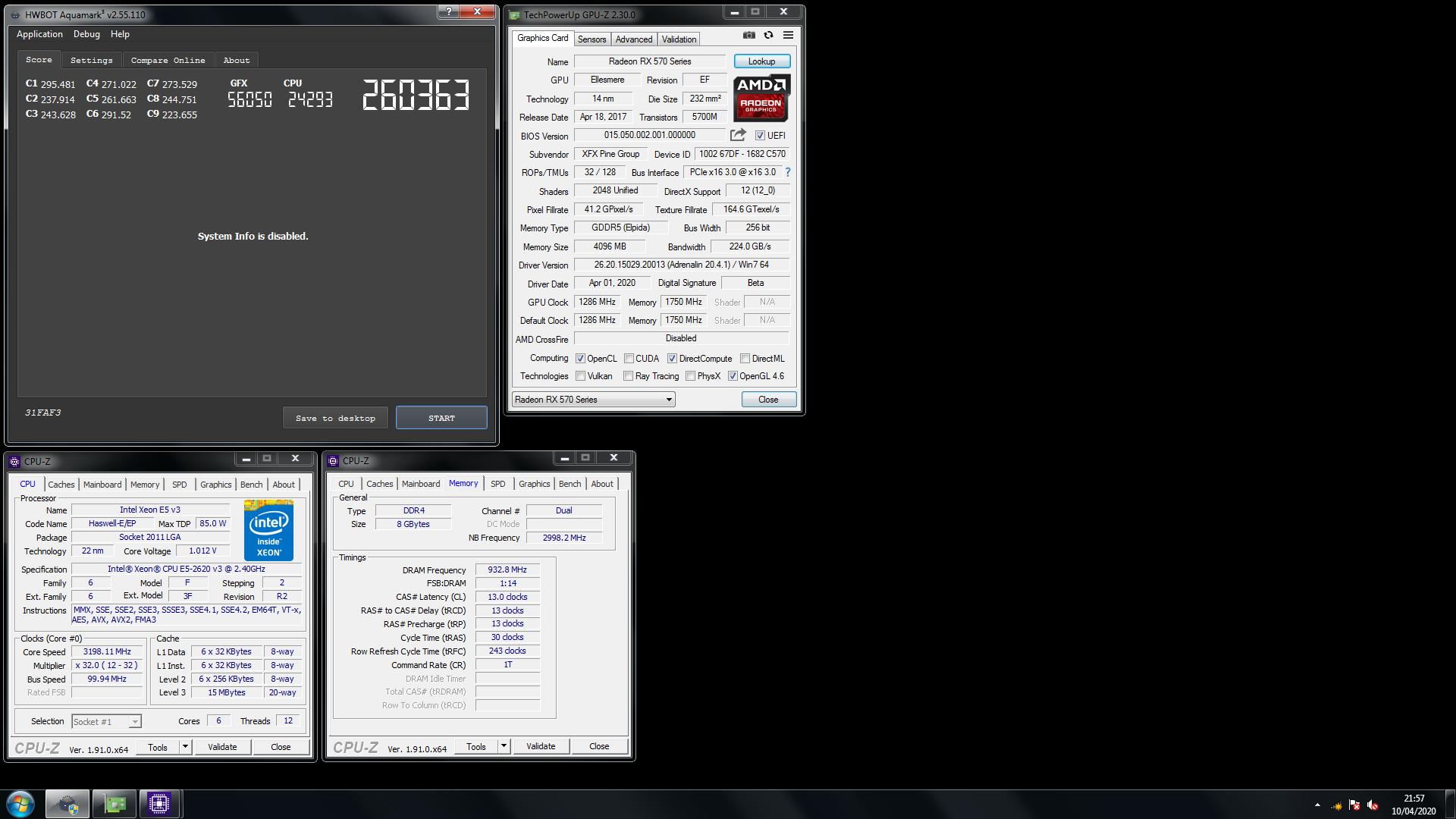
Task: Take a GPU-Z screenshot with camera icon
Action: click(x=748, y=36)
